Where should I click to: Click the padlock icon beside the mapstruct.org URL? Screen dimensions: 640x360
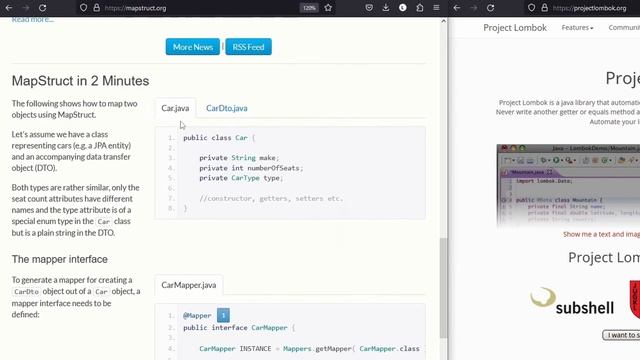tap(97, 8)
